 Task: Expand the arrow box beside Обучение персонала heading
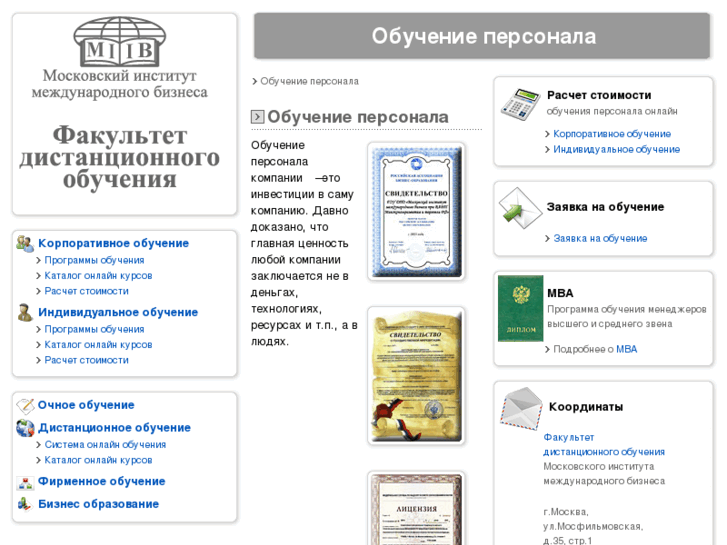click(257, 117)
